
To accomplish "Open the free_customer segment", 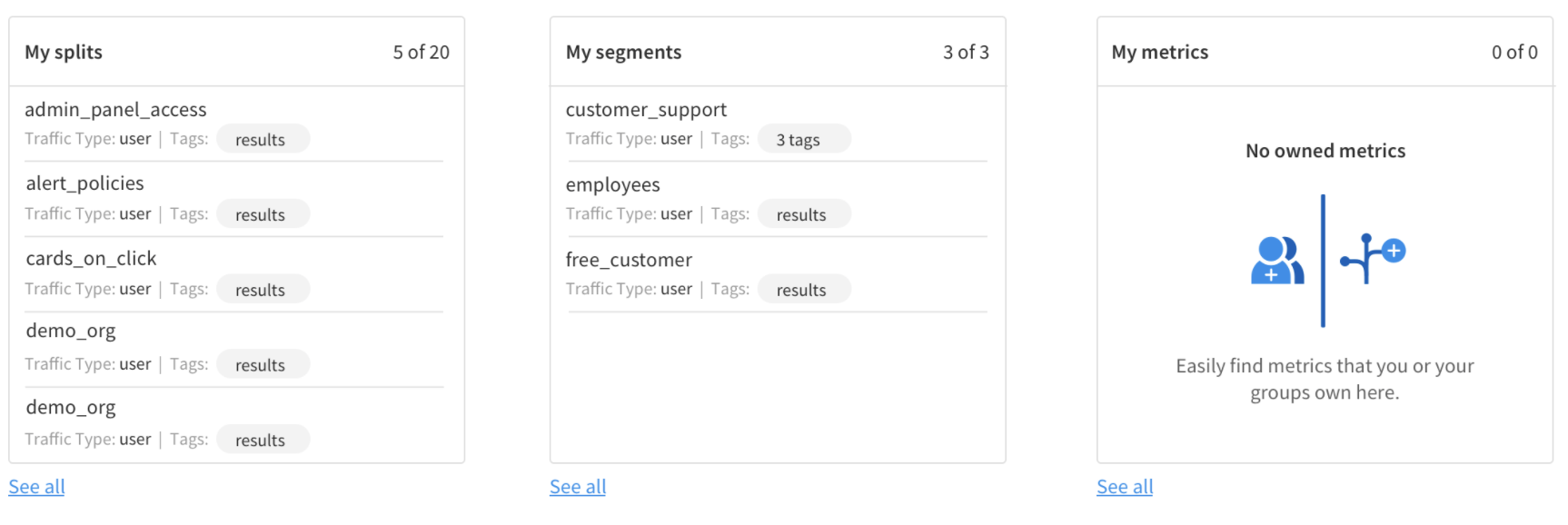I will pyautogui.click(x=629, y=260).
